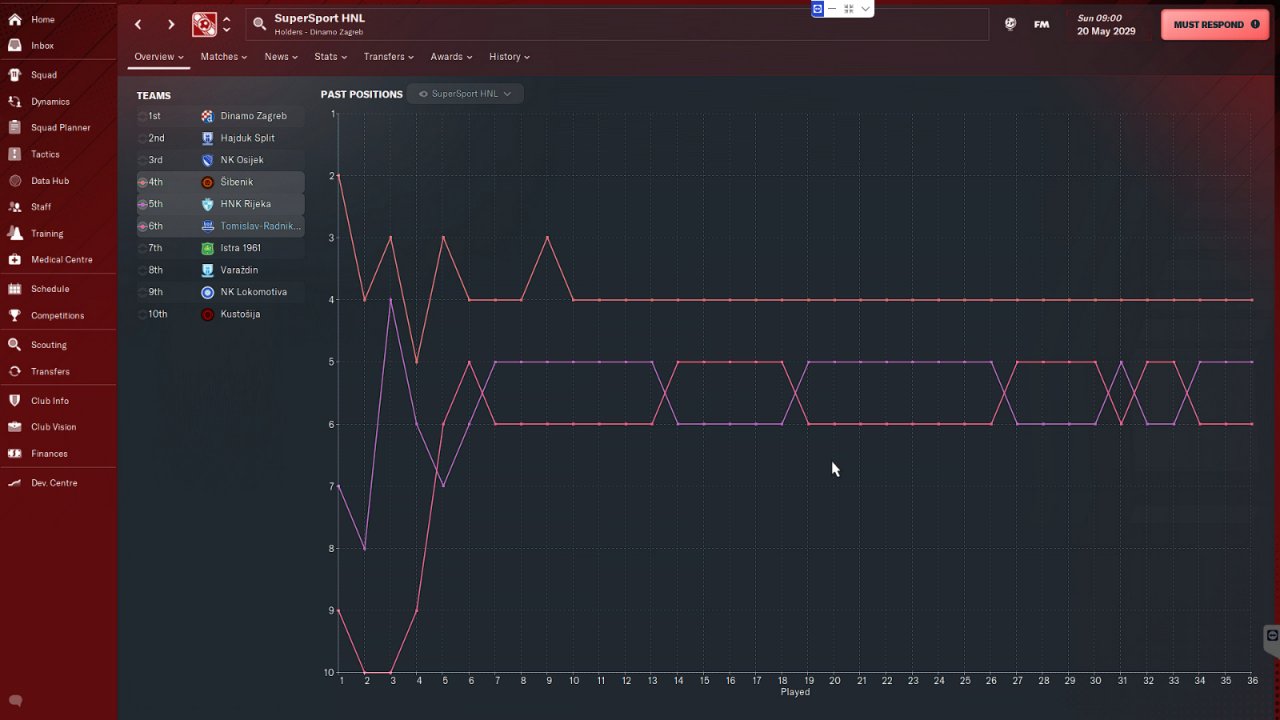This screenshot has height=720, width=1280.
Task: Open the Inbox icon in sidebar
Action: (15, 45)
